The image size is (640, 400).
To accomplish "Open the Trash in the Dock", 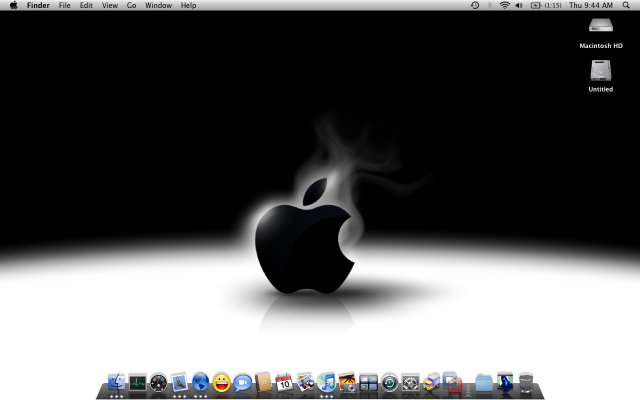I will (526, 383).
